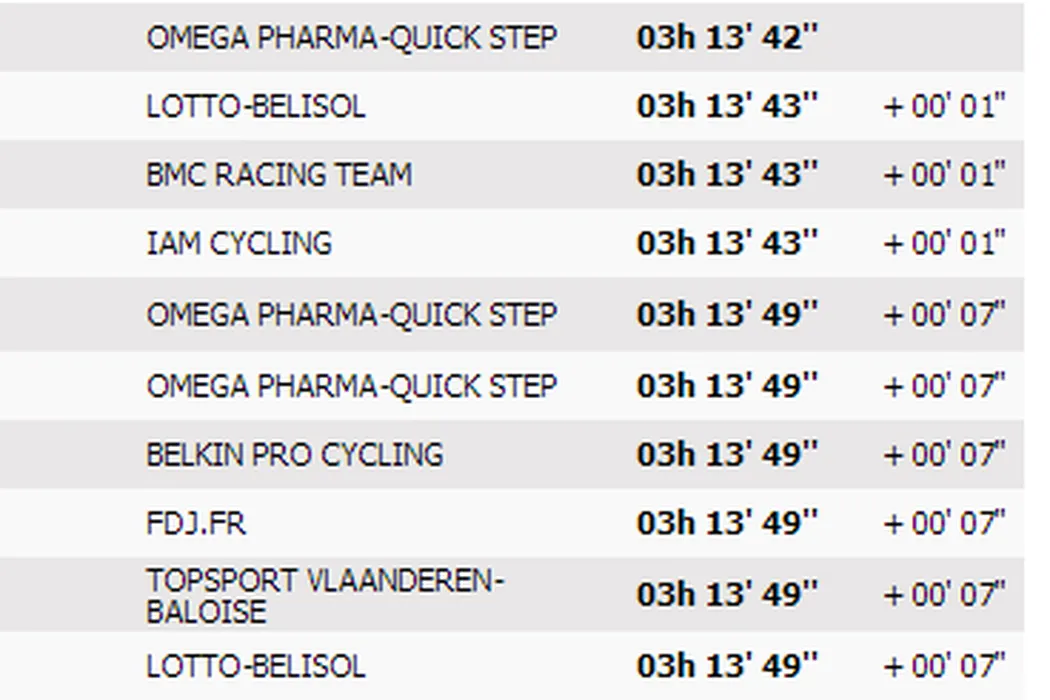Select the time gap in the FDJ.FR row
This screenshot has height=700, width=1050.
[x=944, y=524]
